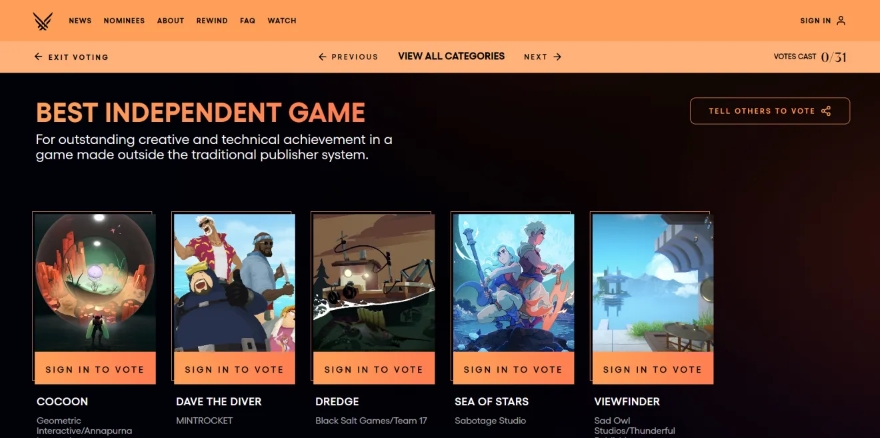Click the user profile icon by Sign In
The width and height of the screenshot is (880, 438).
point(841,21)
